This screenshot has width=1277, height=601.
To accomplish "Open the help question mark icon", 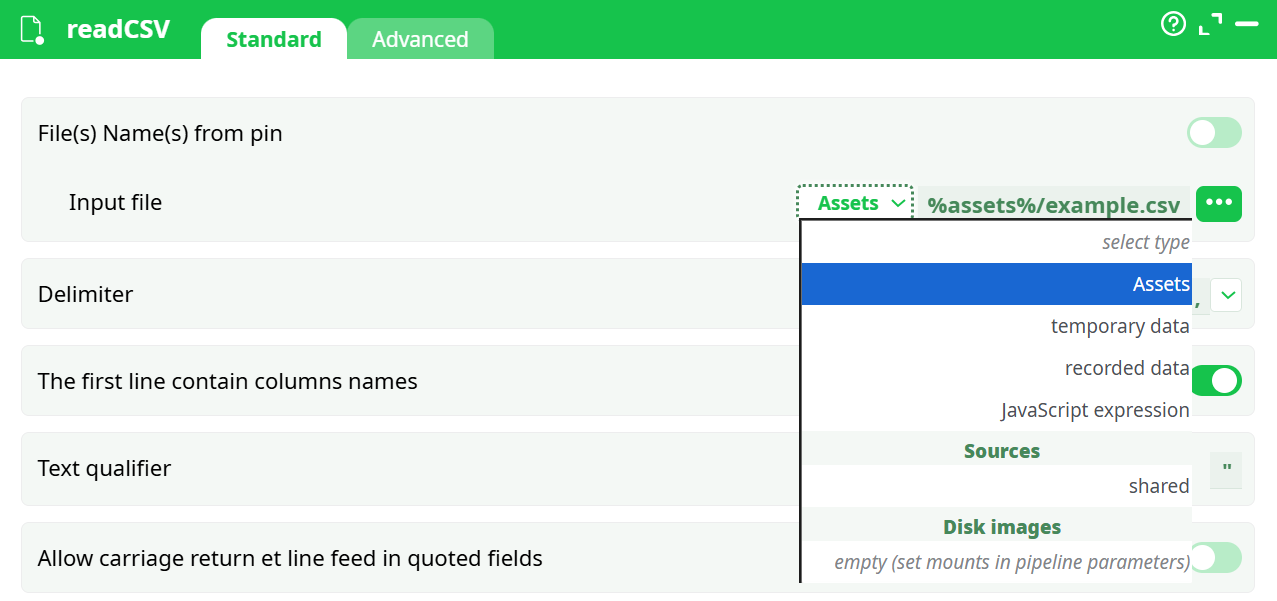I will click(1172, 22).
